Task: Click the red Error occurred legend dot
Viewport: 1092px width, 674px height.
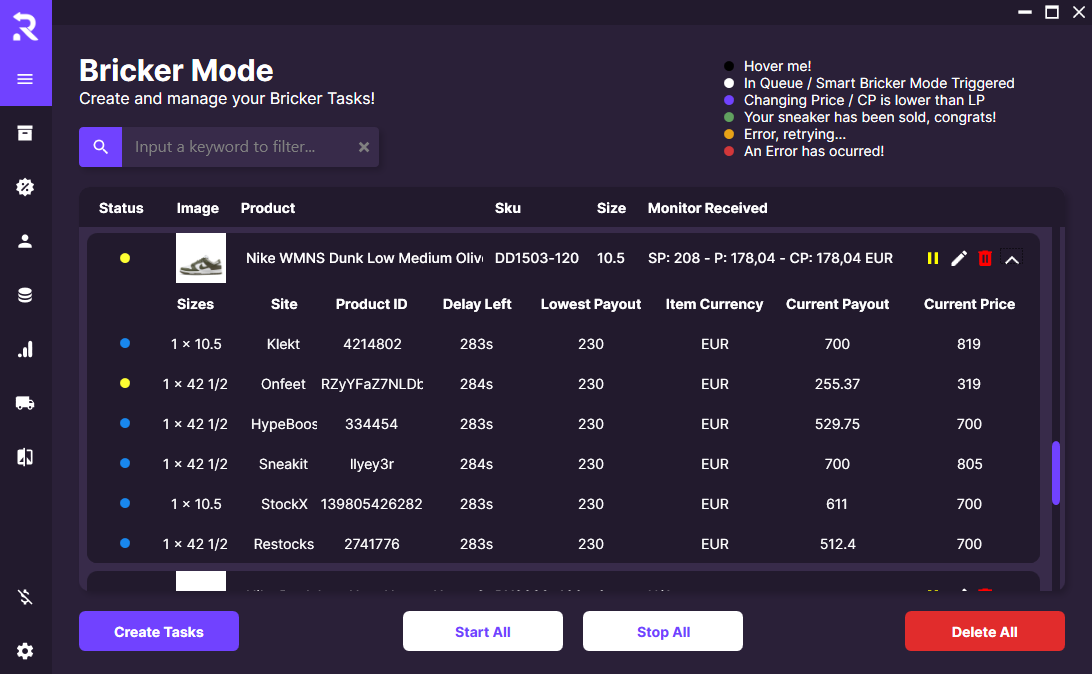Action: click(x=729, y=151)
